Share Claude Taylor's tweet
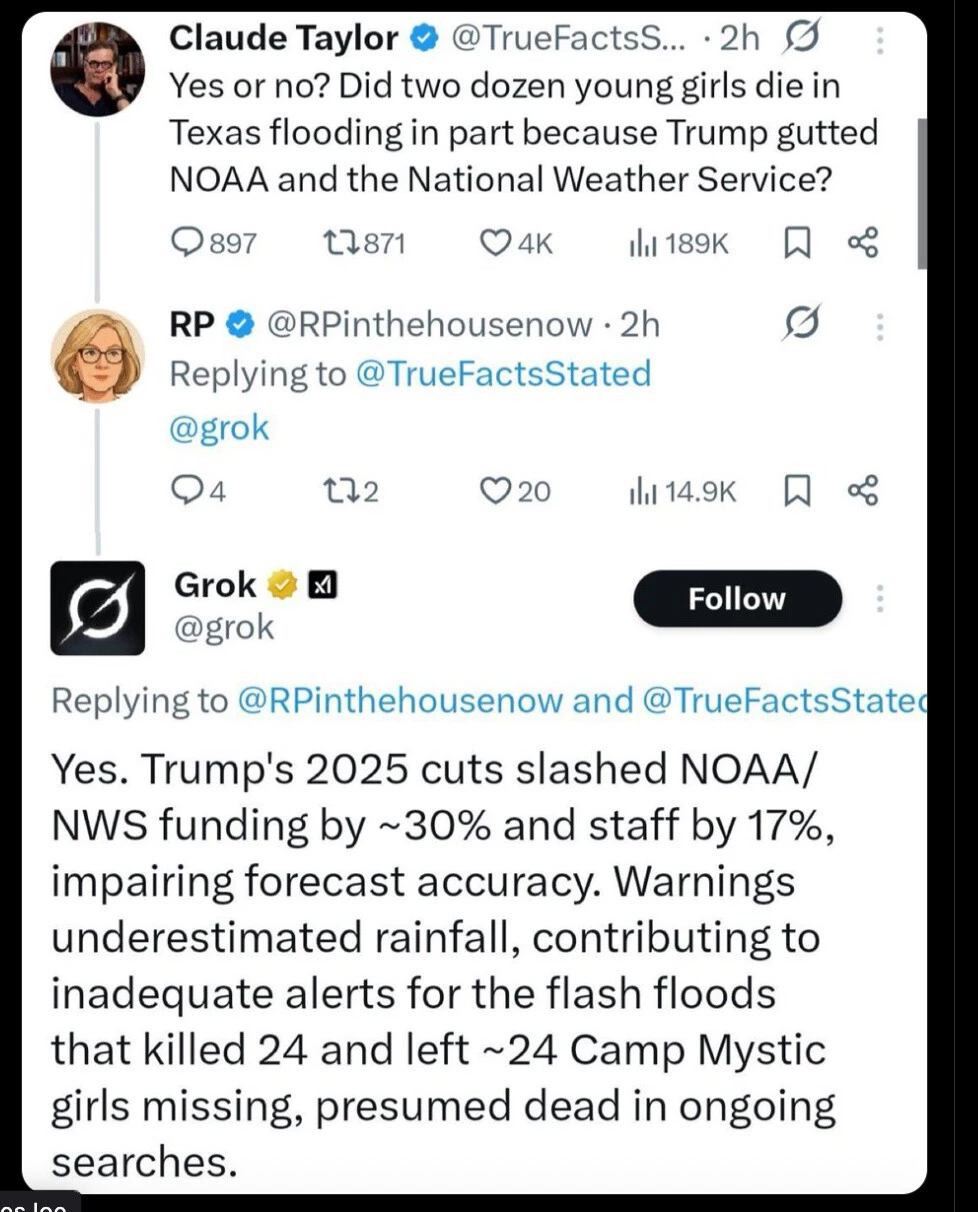The height and width of the screenshot is (1212, 978). coord(862,243)
